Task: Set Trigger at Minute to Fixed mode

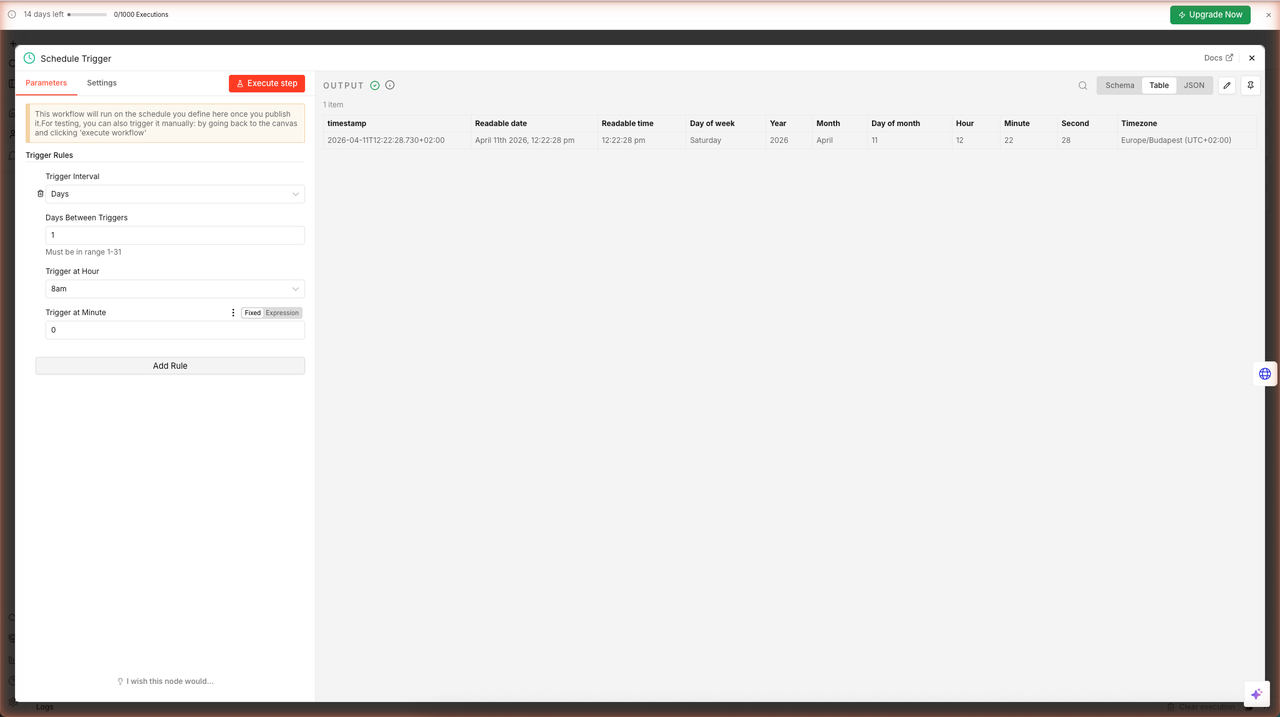Action: (252, 313)
